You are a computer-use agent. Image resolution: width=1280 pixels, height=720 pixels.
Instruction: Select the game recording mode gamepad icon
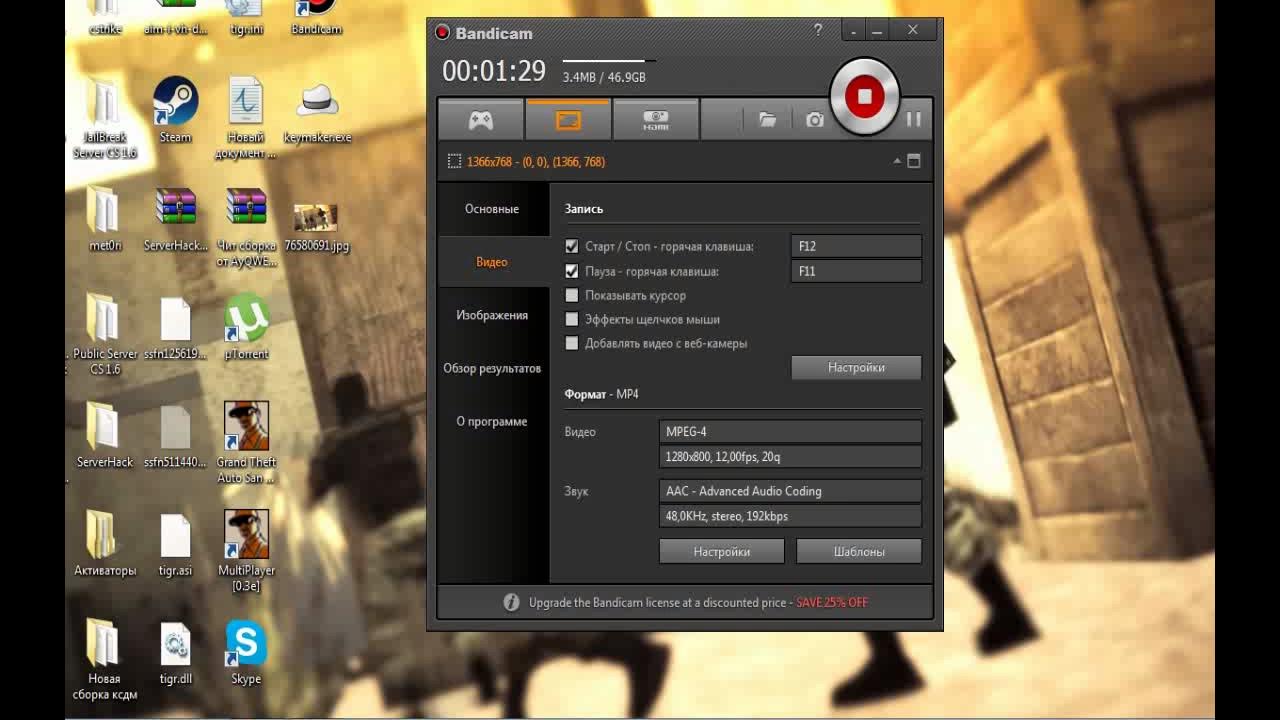[x=481, y=120]
